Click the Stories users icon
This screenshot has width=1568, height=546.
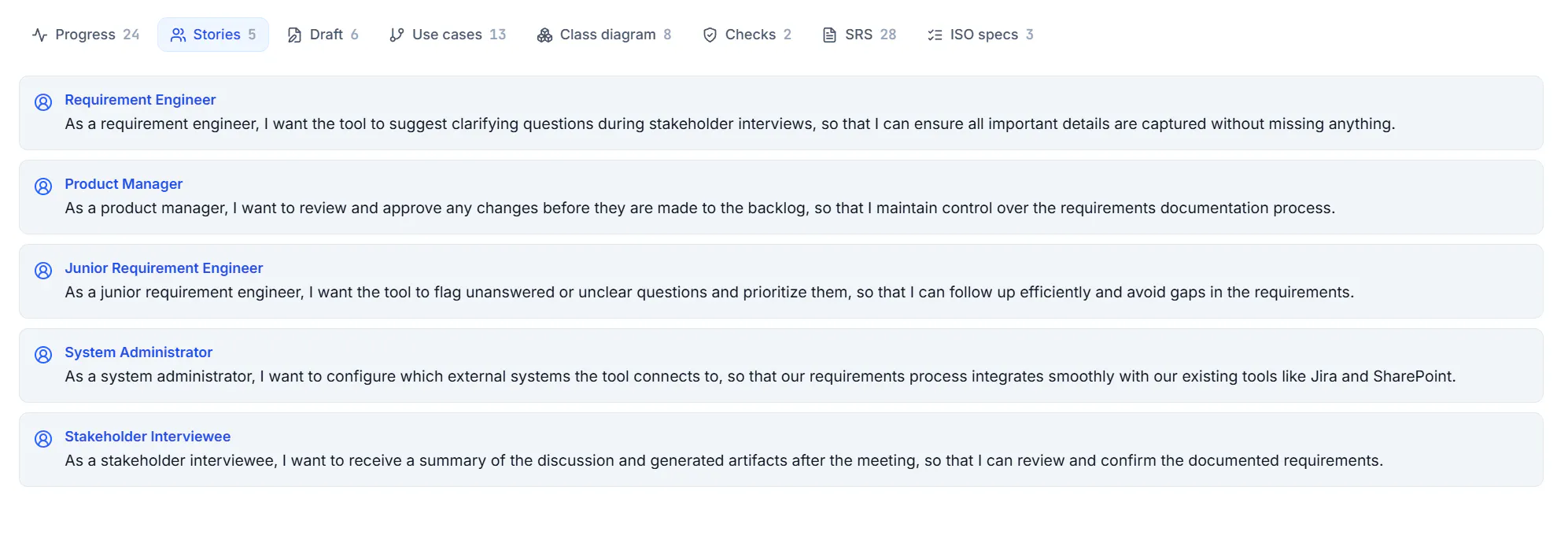point(179,35)
